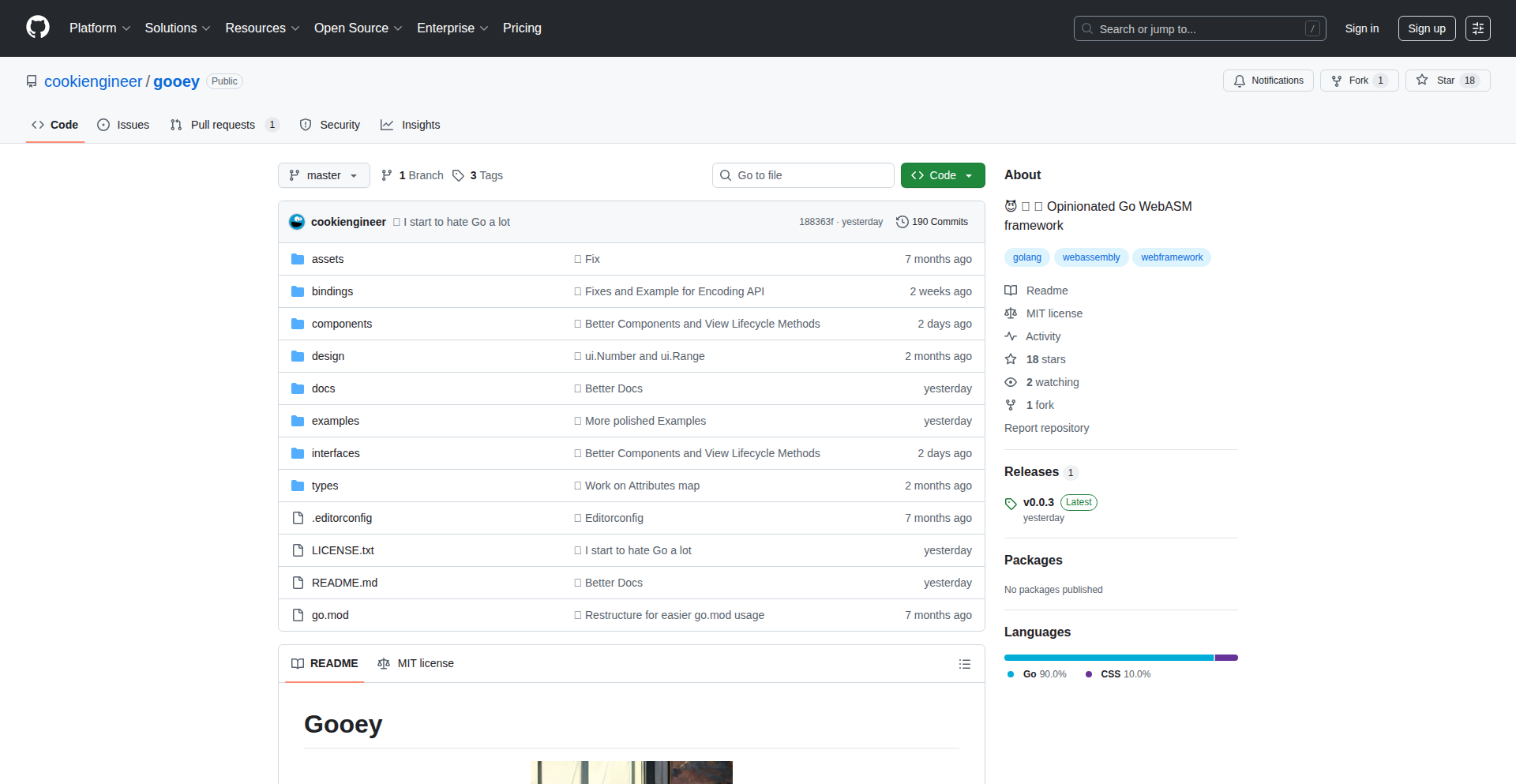Click the GitHub logo icon
Image resolution: width=1516 pixels, height=784 pixels.
click(37, 28)
